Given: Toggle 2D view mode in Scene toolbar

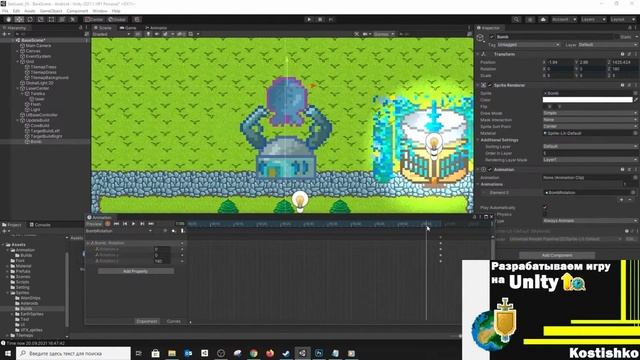Looking at the screenshot, I should [138, 34].
